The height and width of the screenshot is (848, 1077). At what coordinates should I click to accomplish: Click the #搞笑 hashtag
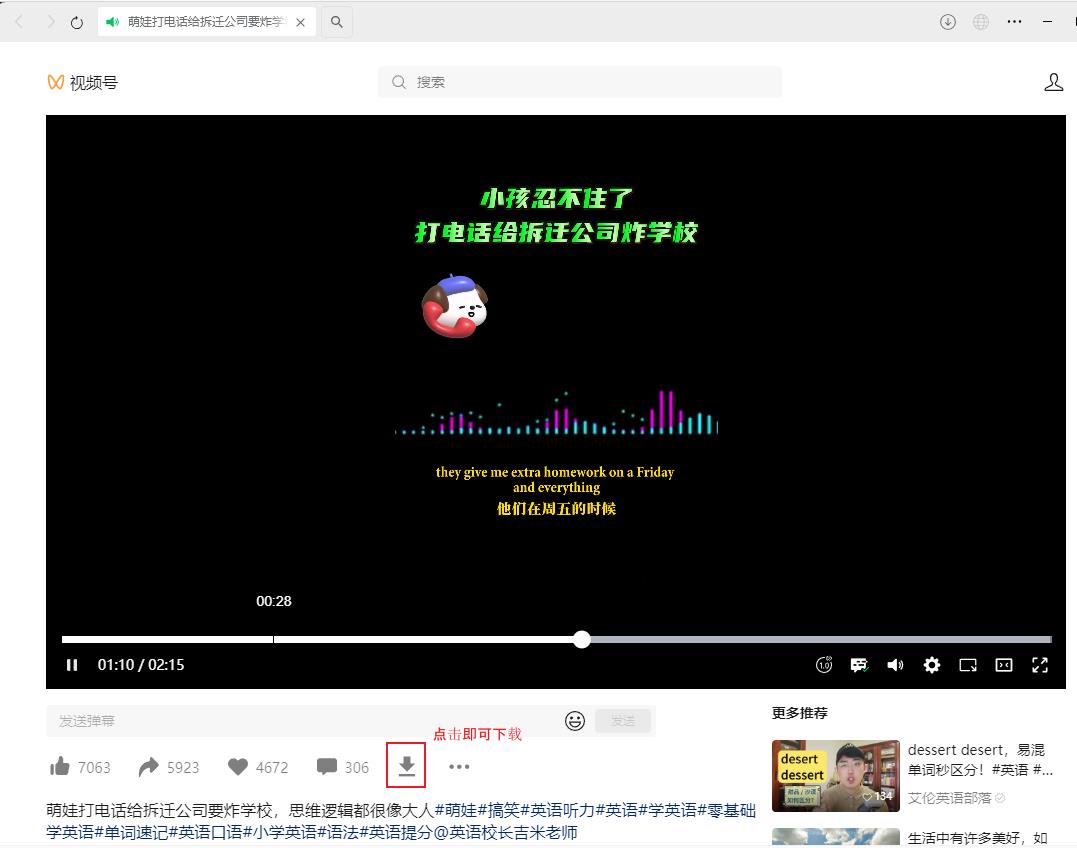(x=499, y=810)
